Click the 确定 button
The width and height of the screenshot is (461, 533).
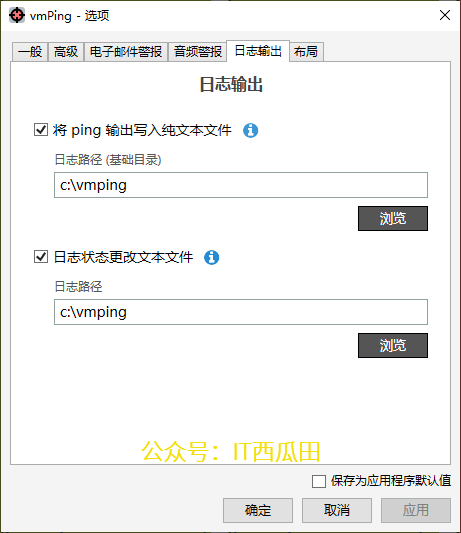point(258,510)
